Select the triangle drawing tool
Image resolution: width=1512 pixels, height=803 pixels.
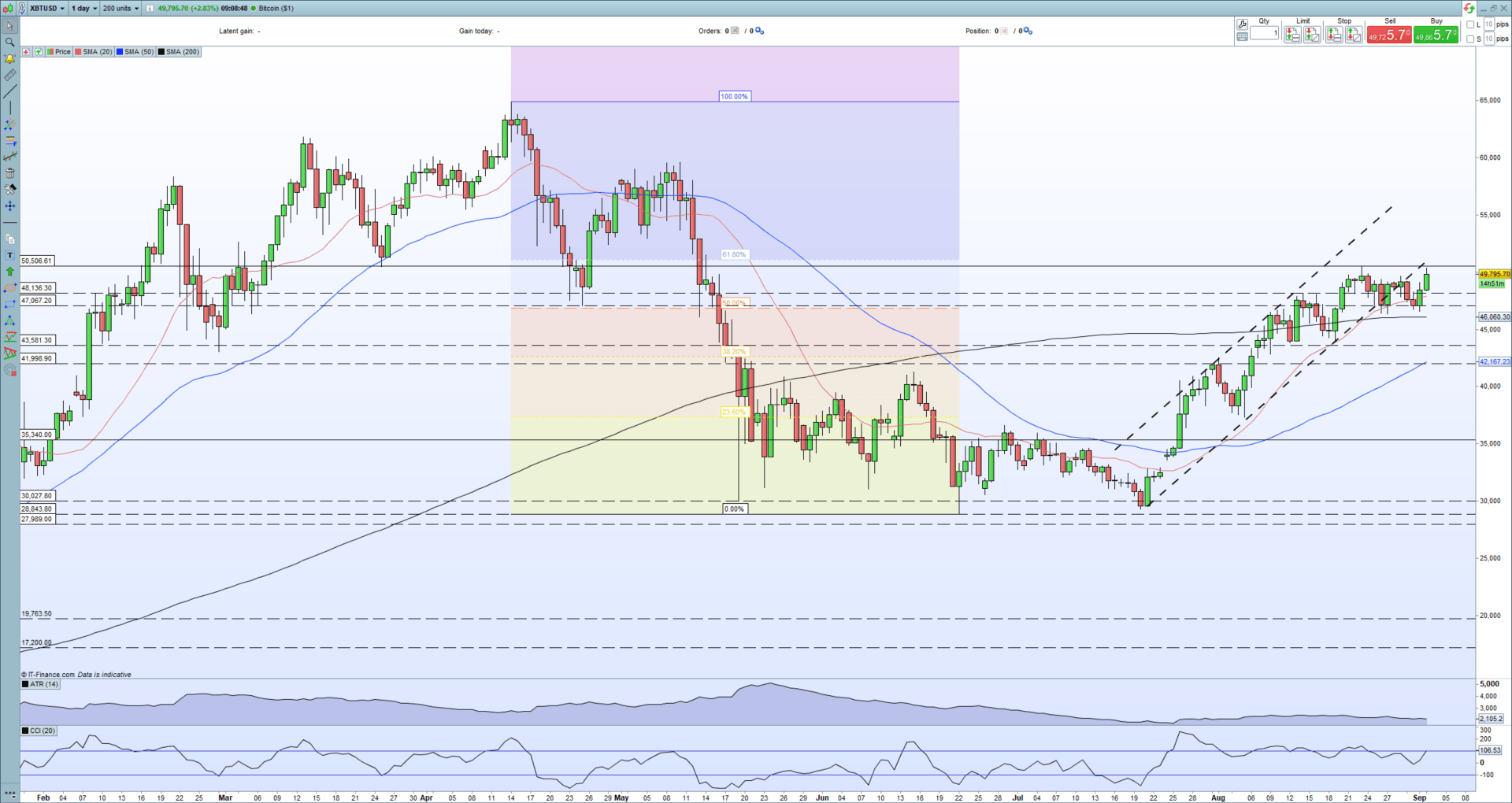(x=9, y=320)
